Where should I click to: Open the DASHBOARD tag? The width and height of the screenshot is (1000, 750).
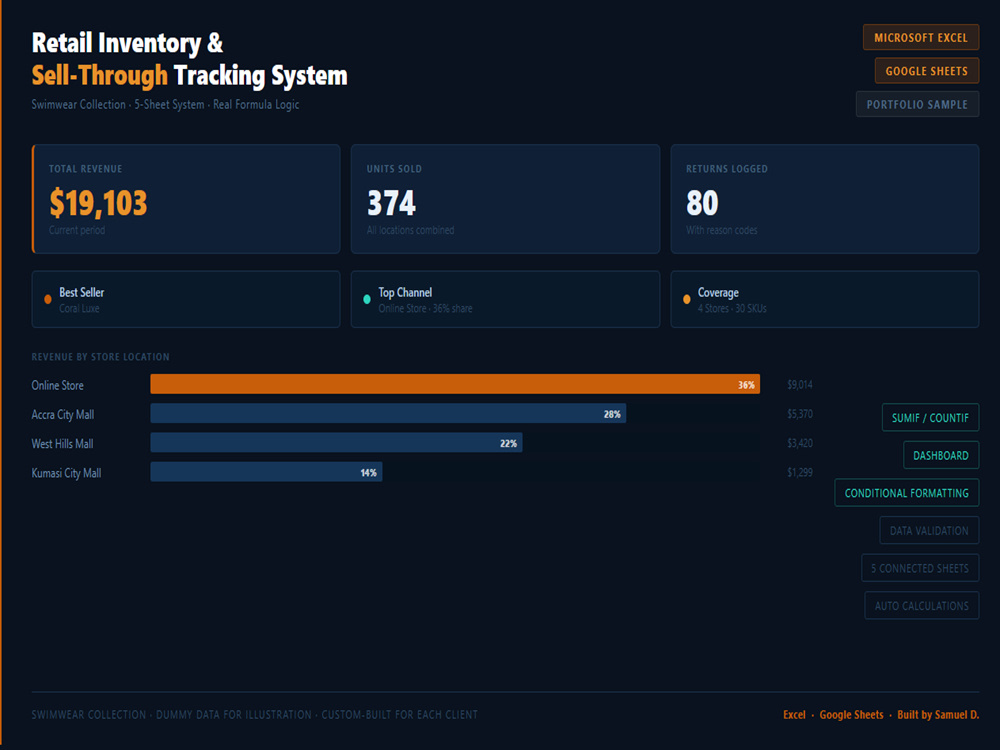click(x=941, y=455)
